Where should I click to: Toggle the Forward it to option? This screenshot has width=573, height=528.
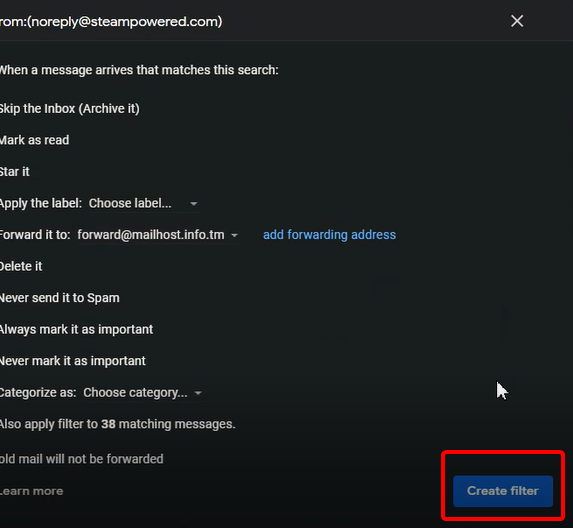[35, 235]
